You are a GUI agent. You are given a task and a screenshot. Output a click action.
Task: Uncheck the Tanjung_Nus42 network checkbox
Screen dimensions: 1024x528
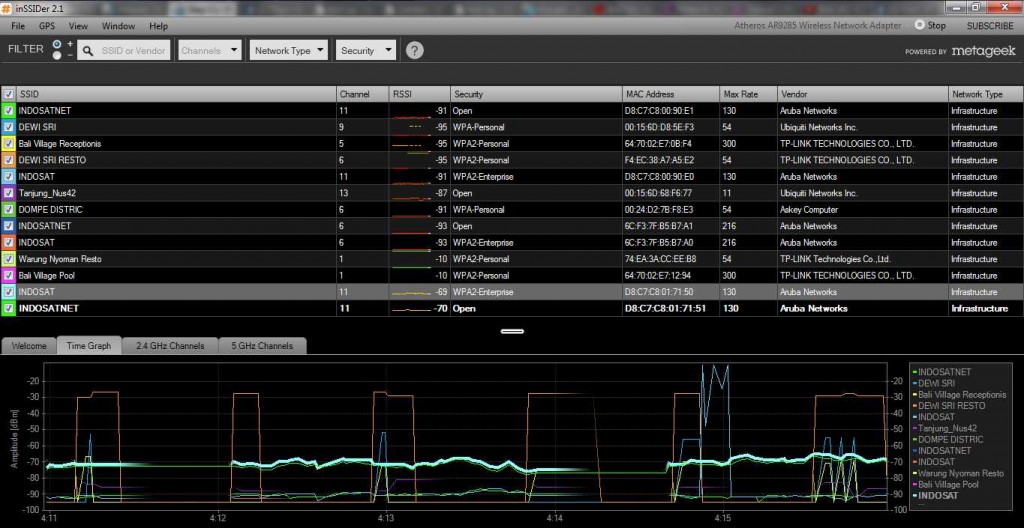[8, 193]
